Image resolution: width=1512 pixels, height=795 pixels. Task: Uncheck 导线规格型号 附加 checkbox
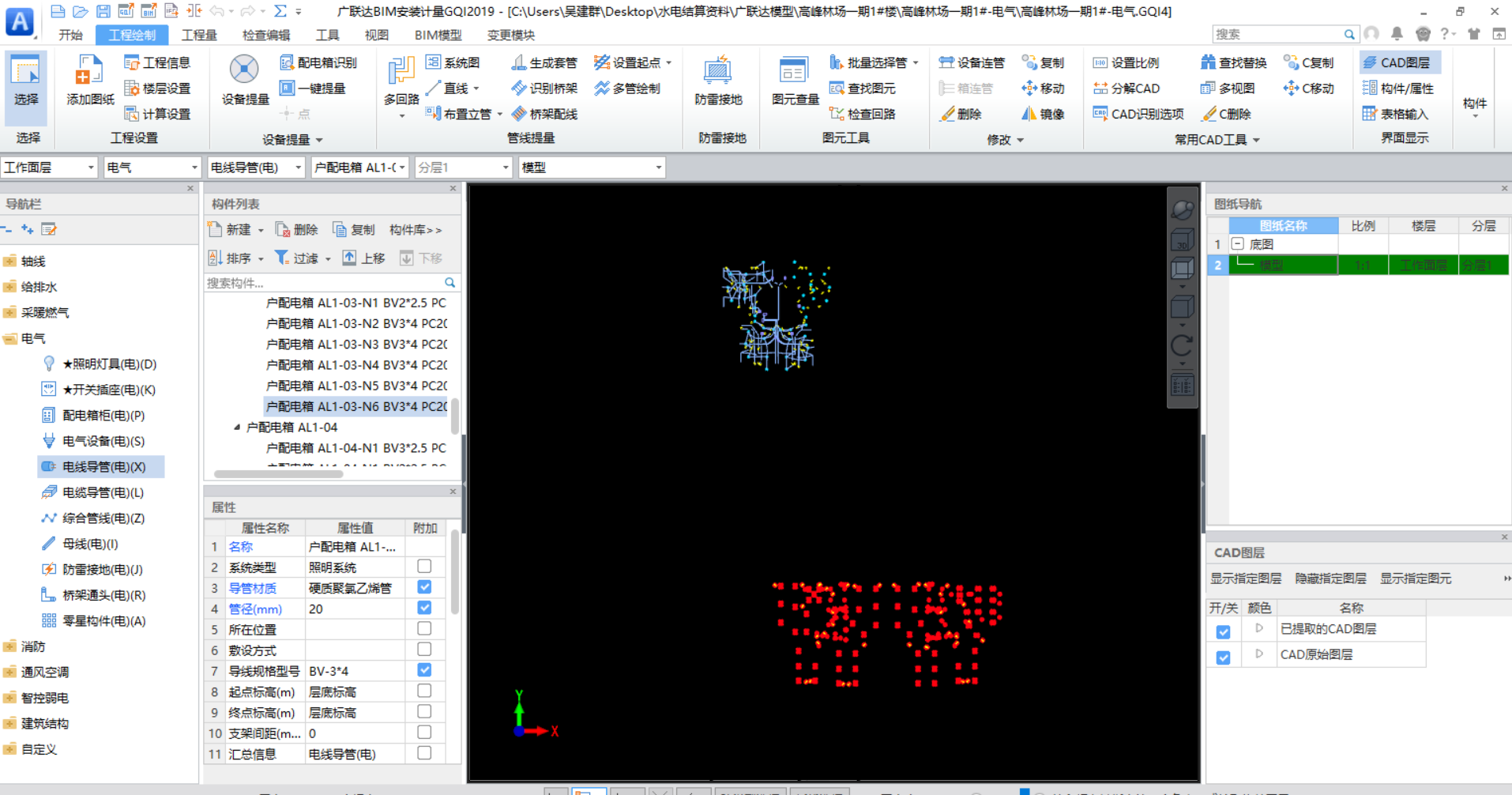(424, 670)
